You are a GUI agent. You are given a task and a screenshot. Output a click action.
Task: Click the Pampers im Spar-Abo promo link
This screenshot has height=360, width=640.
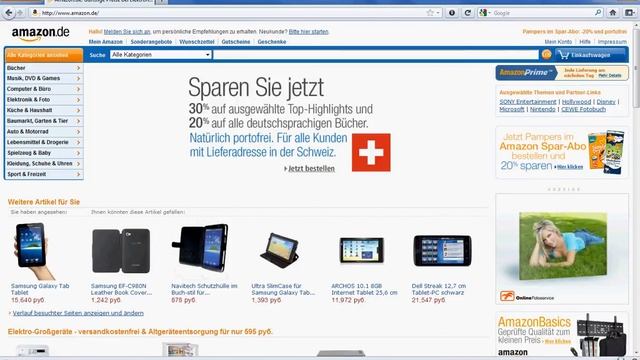tap(575, 31)
